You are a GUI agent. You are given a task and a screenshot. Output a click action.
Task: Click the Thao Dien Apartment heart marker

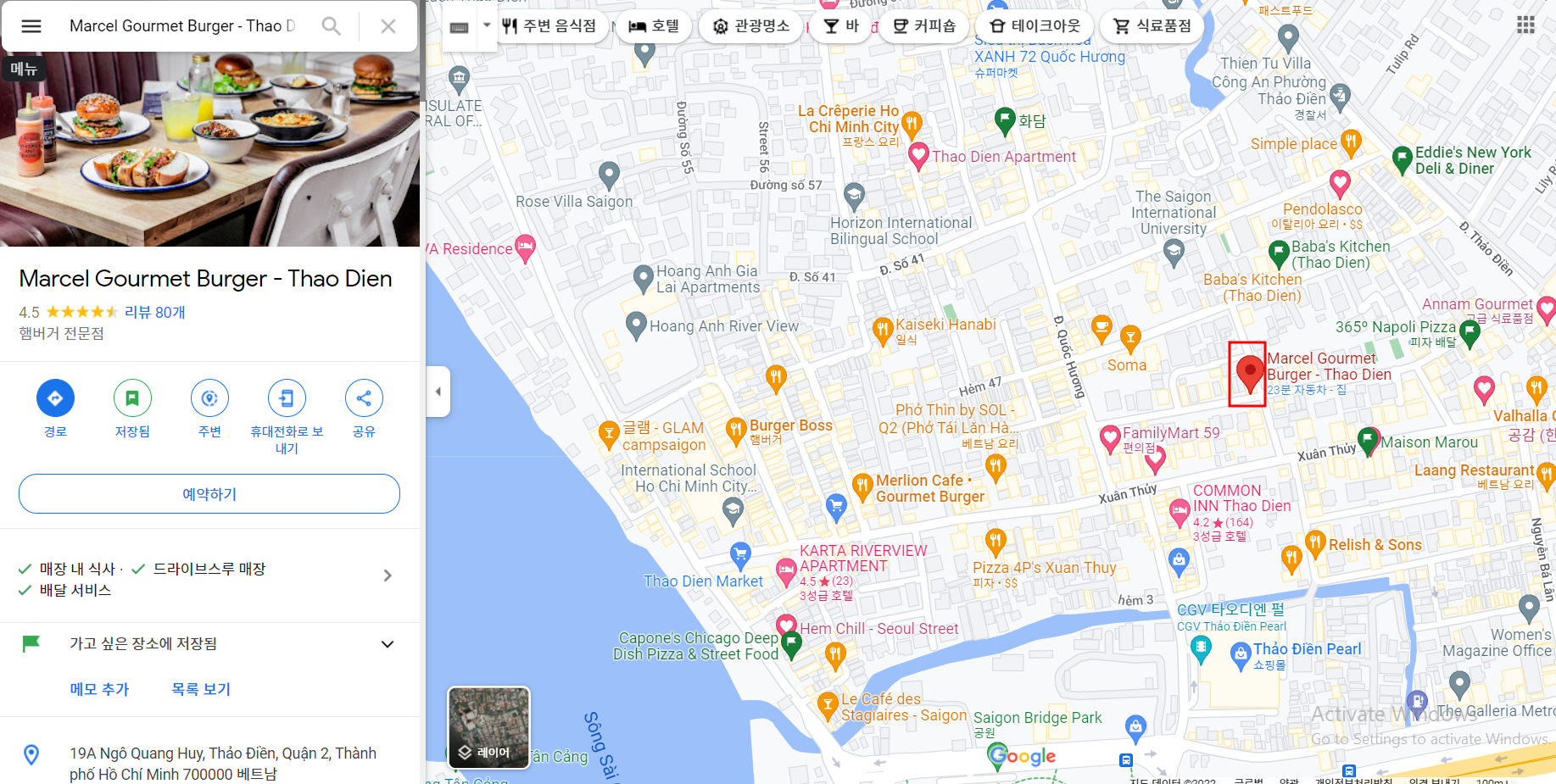point(918,156)
